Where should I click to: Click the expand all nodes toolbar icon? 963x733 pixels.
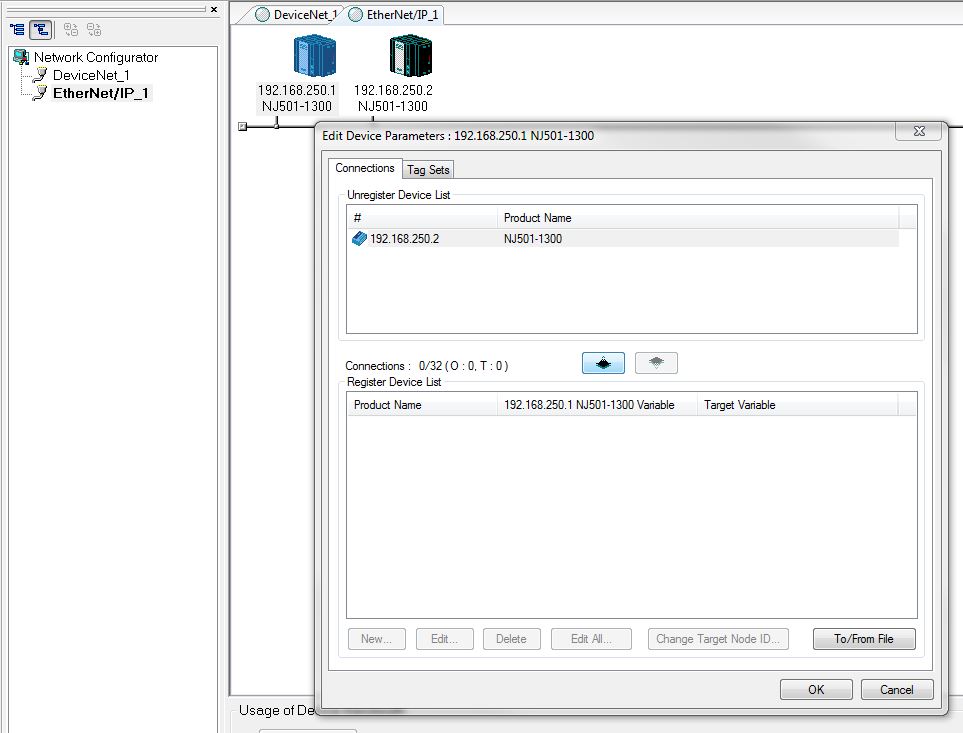(x=70, y=29)
